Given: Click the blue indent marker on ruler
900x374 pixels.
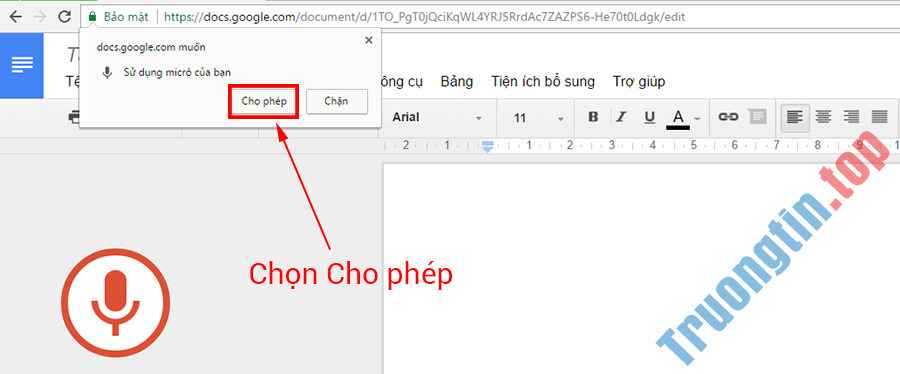Looking at the screenshot, I should point(487,147).
